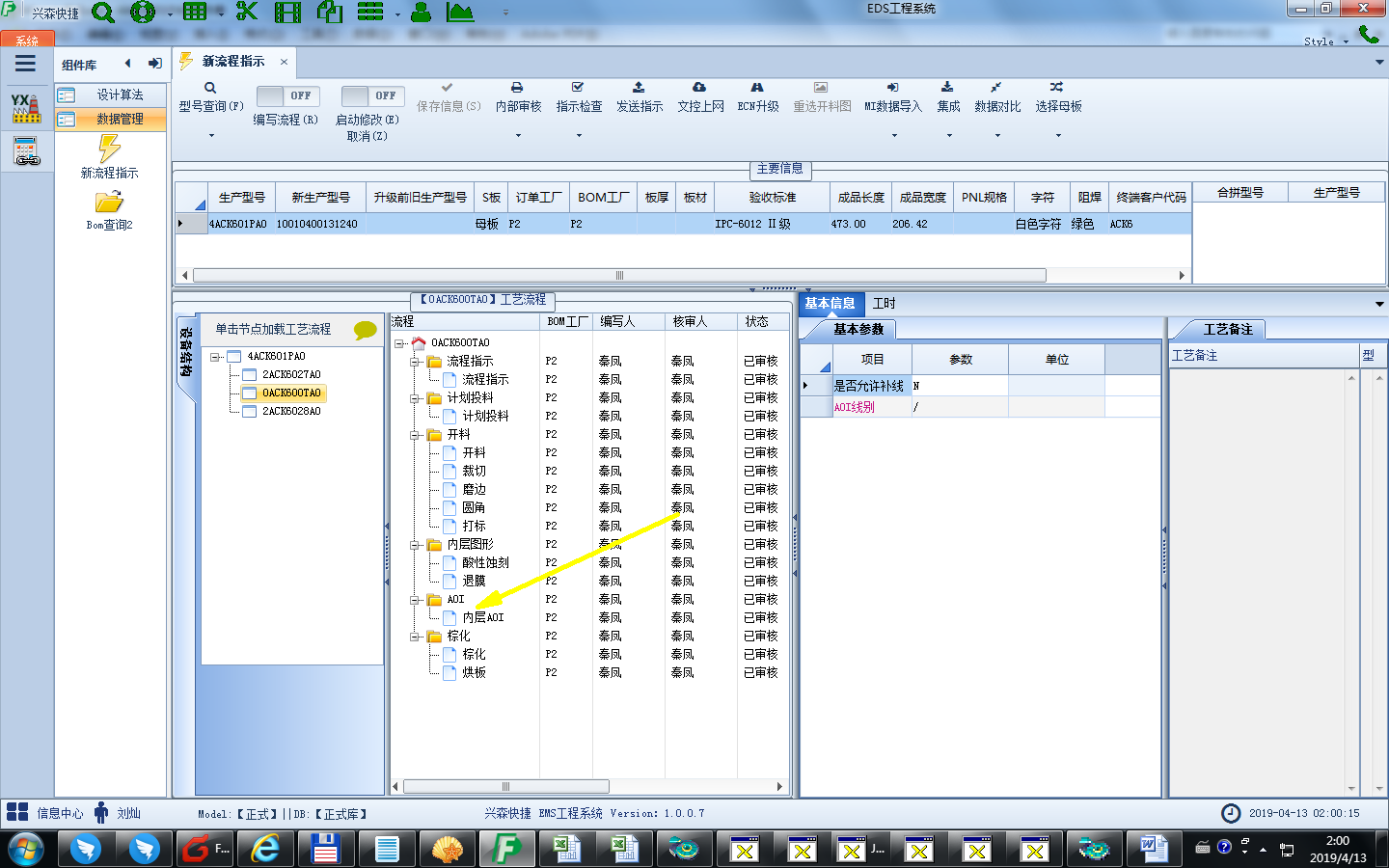Switch to the 工时 tab
This screenshot has height=868, width=1389.
(884, 303)
